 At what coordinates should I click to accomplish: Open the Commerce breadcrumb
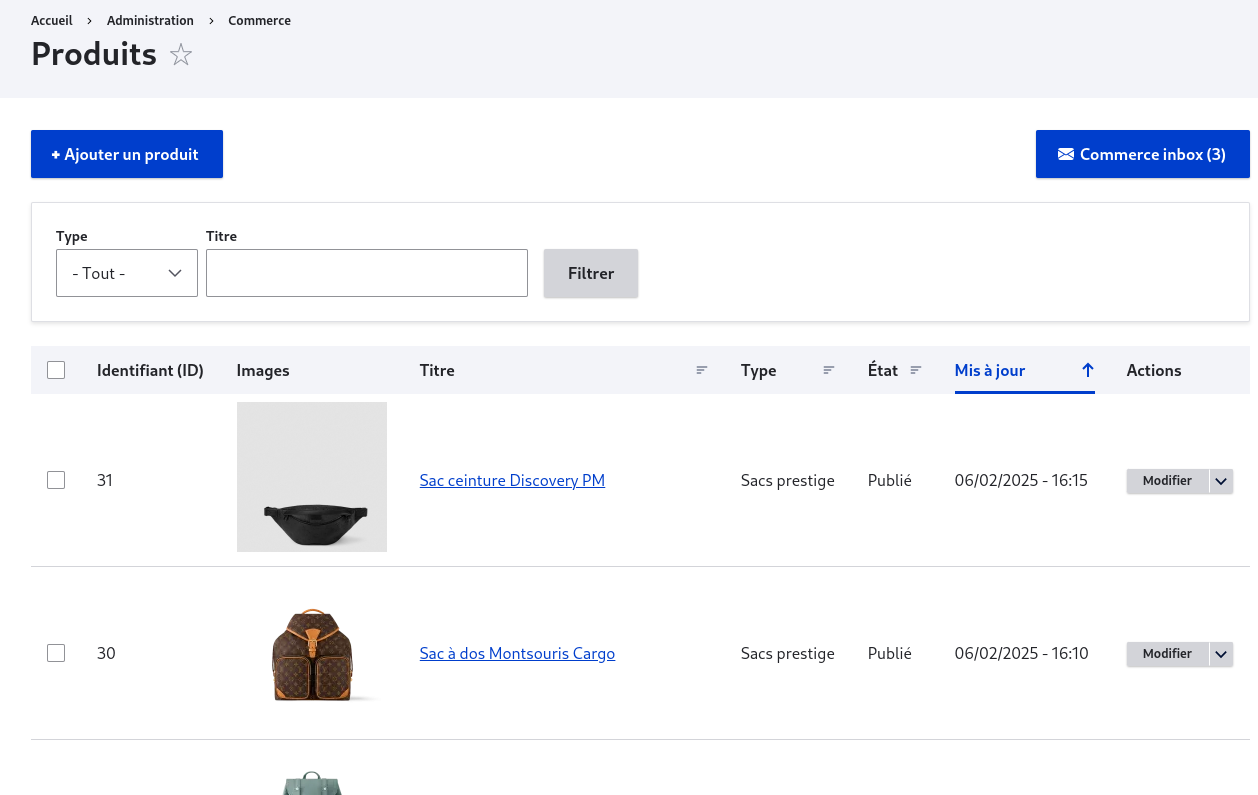pyautogui.click(x=259, y=20)
